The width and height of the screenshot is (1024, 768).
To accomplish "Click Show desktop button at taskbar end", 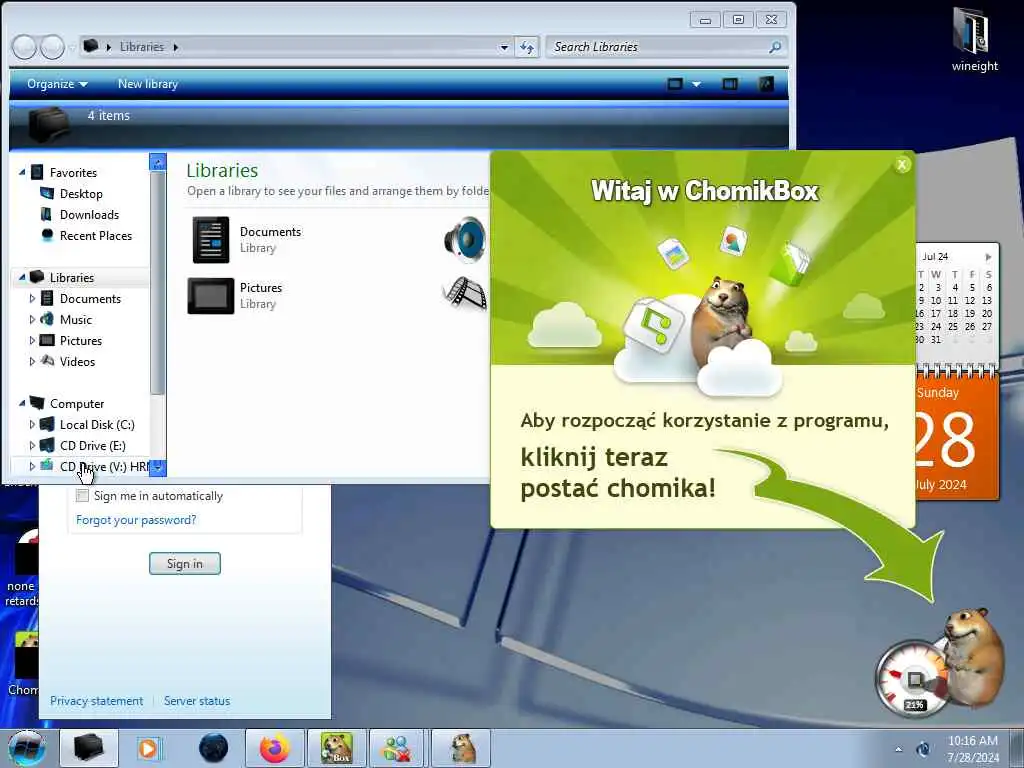I will pyautogui.click(x=1016, y=748).
